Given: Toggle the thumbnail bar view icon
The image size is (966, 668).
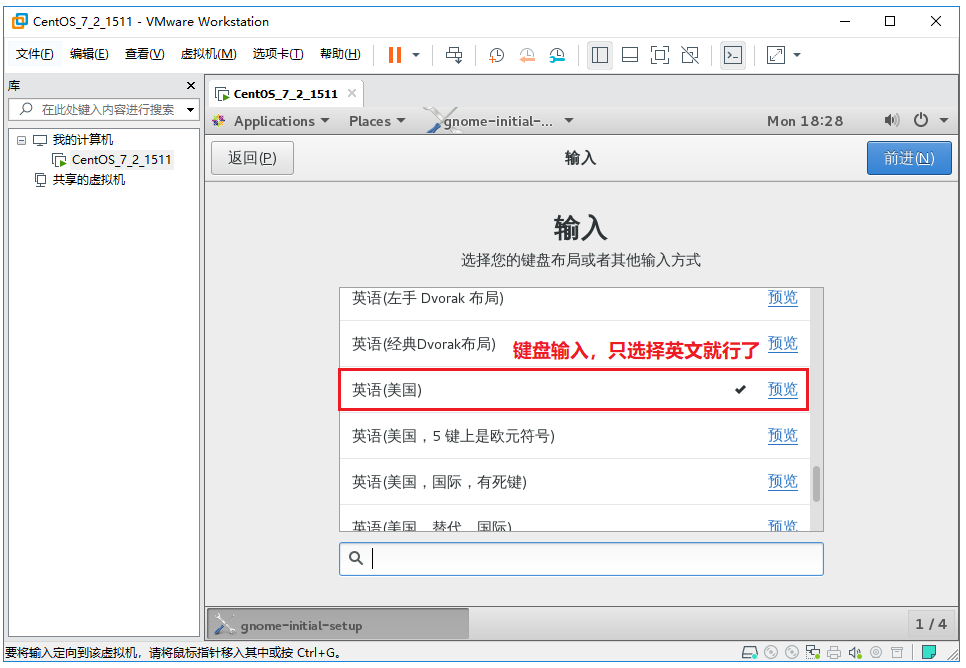Looking at the screenshot, I should point(630,55).
